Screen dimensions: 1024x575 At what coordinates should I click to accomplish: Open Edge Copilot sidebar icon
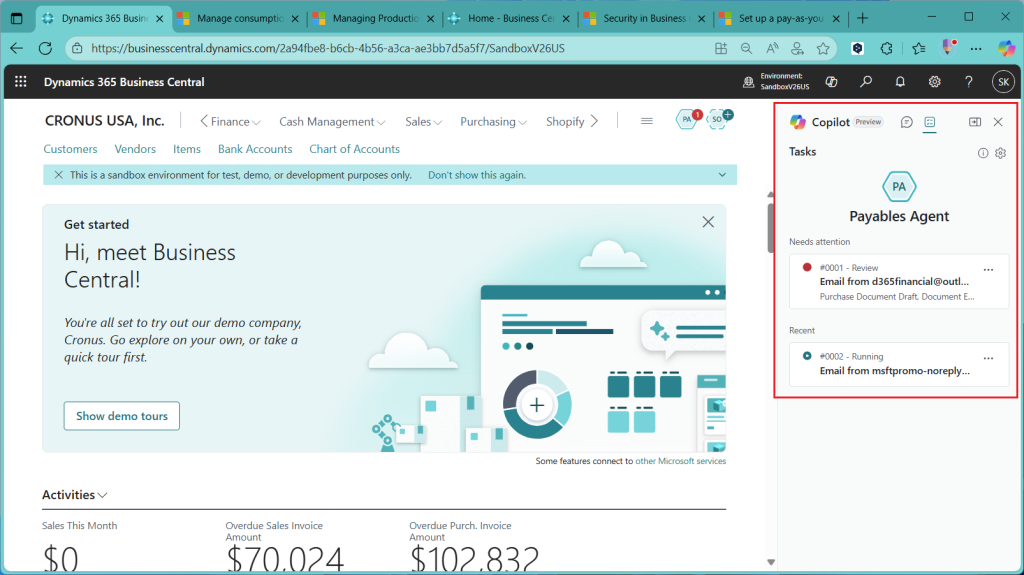click(x=1006, y=48)
